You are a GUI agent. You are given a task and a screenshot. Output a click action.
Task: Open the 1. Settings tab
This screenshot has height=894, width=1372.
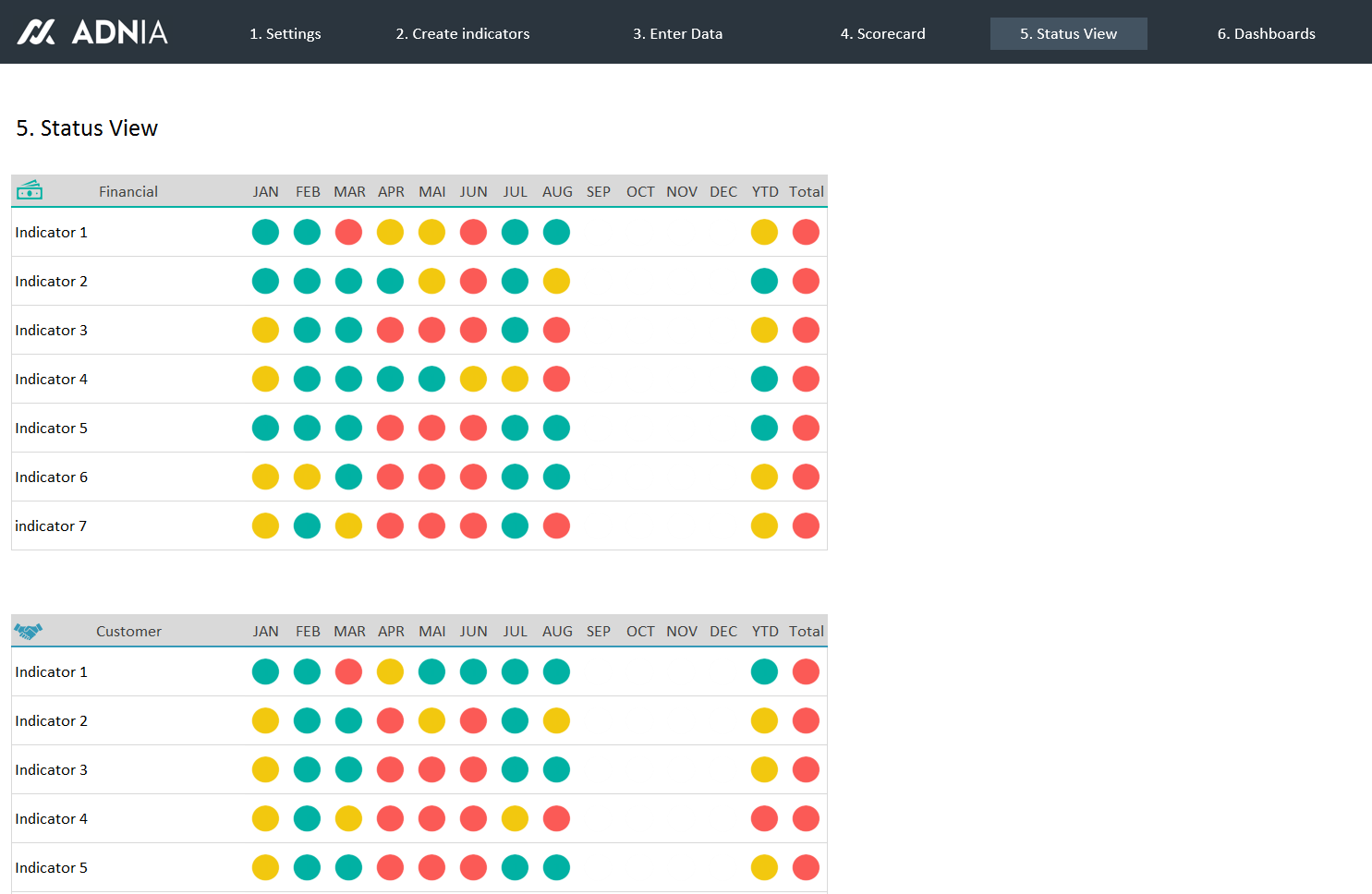285,33
